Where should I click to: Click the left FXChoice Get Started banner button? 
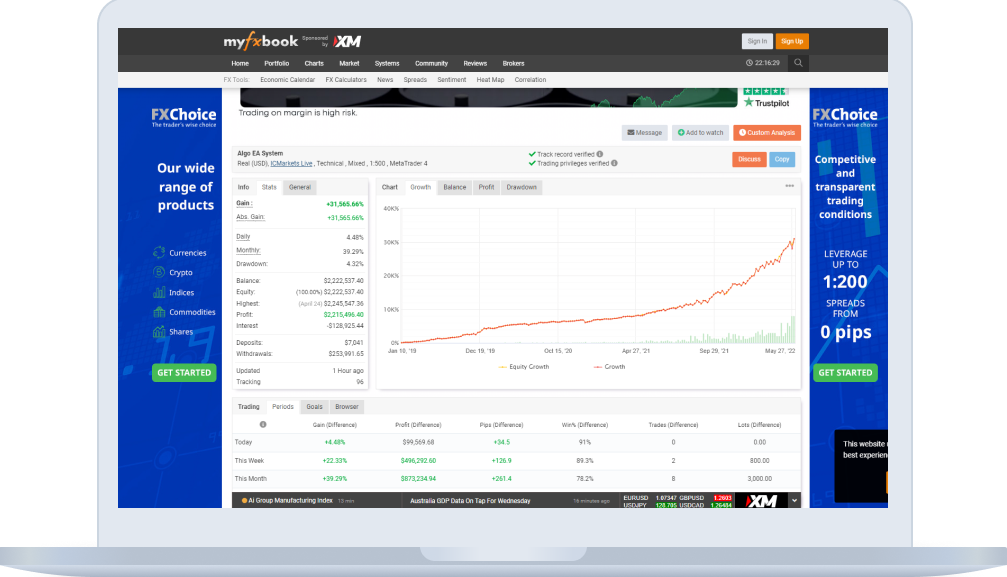click(183, 372)
